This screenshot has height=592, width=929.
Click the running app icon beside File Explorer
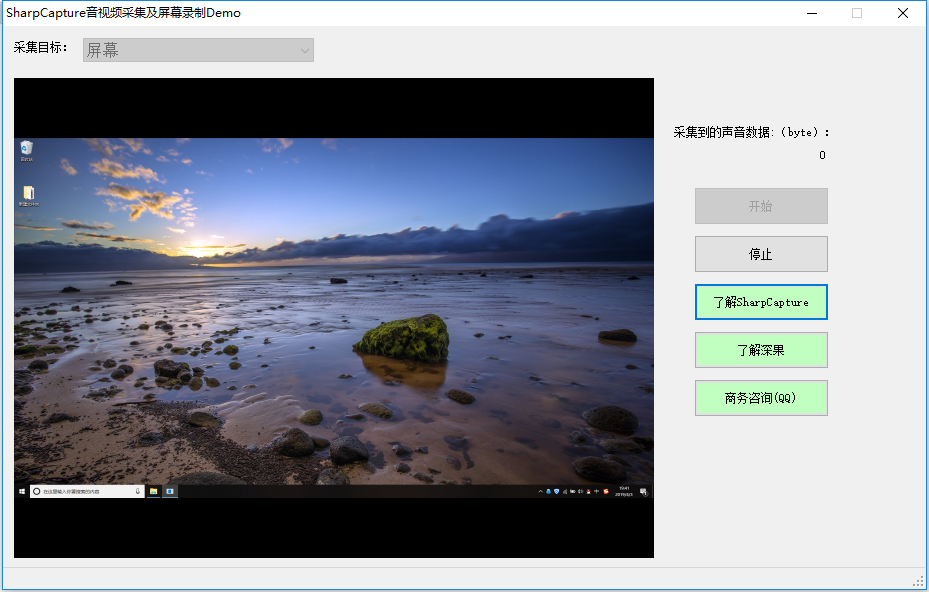[170, 491]
